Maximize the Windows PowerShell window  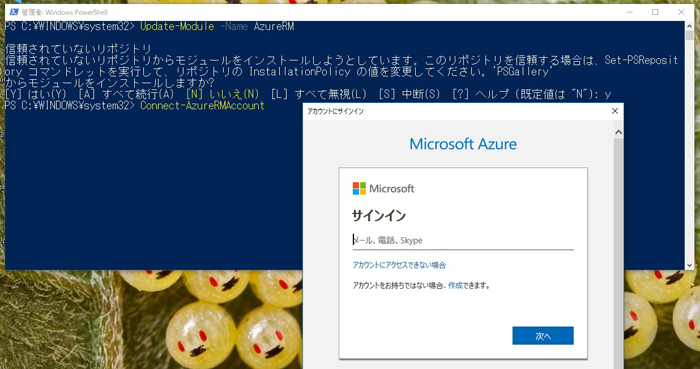[x=655, y=12]
